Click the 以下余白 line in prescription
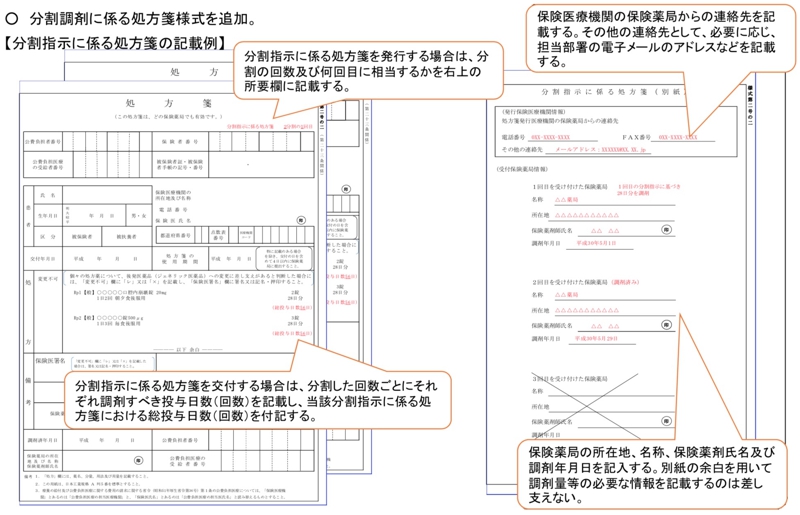 click(x=188, y=350)
